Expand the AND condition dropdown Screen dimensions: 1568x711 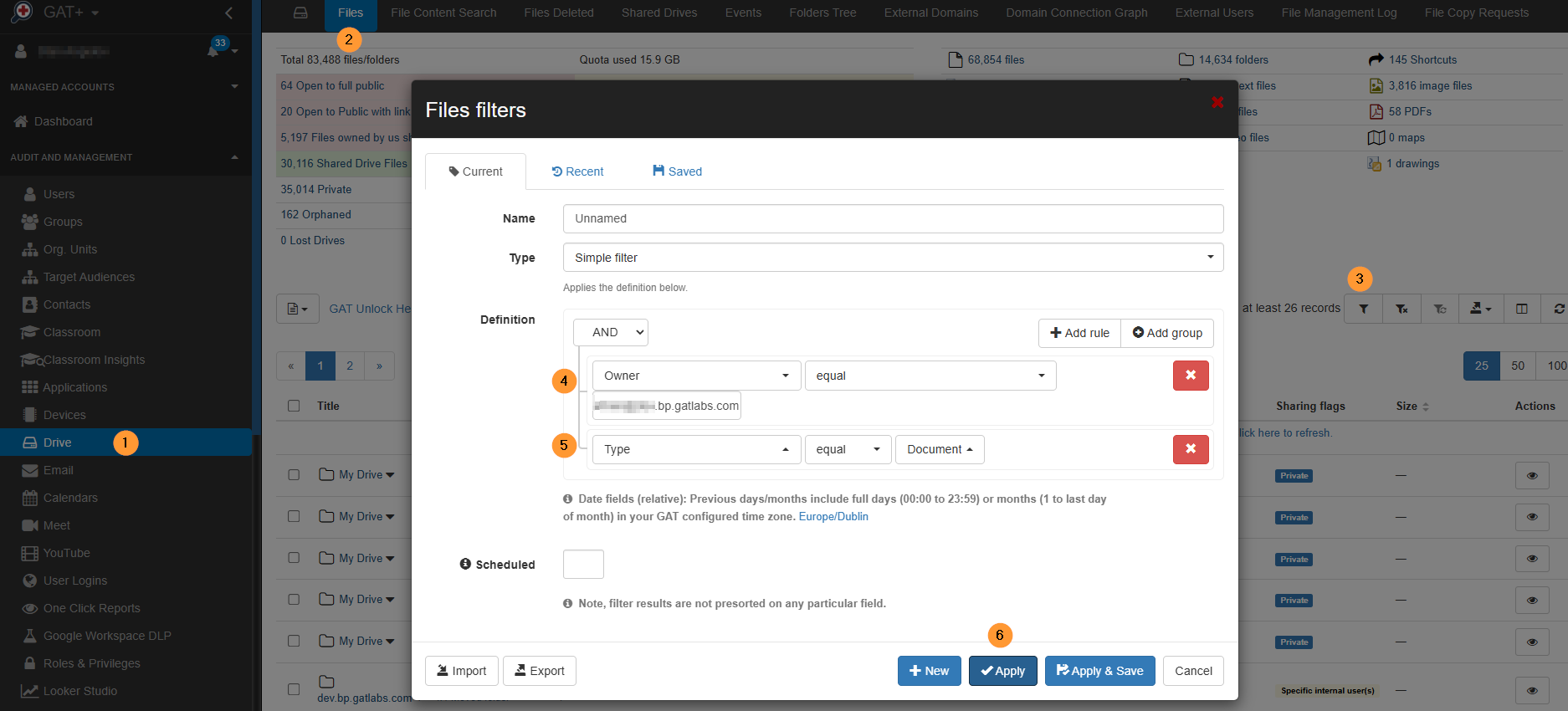[x=611, y=332]
